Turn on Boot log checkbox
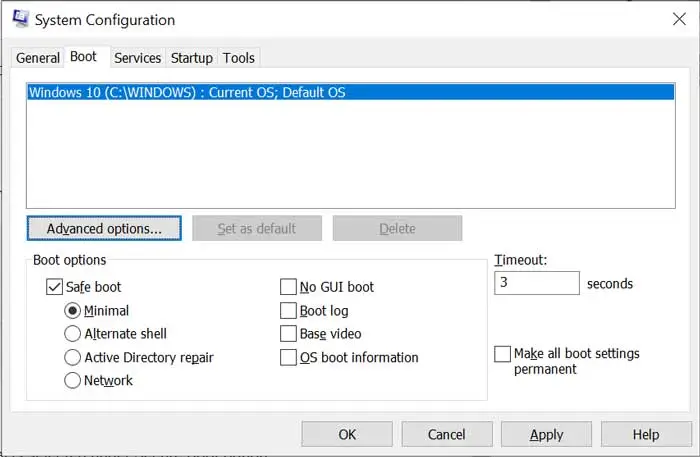This screenshot has width=700, height=457. pos(289,310)
